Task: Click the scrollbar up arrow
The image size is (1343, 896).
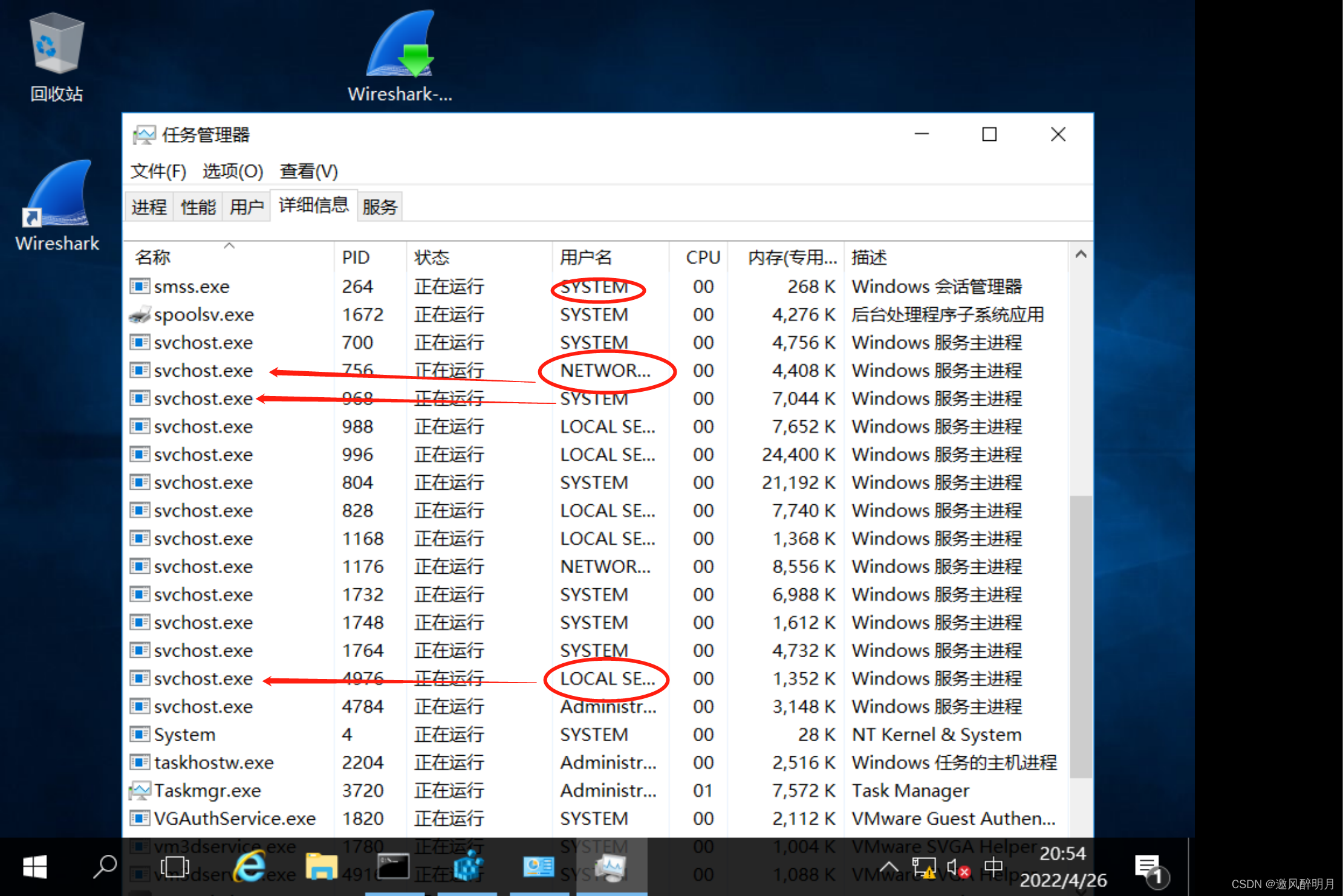Action: pos(1081,255)
